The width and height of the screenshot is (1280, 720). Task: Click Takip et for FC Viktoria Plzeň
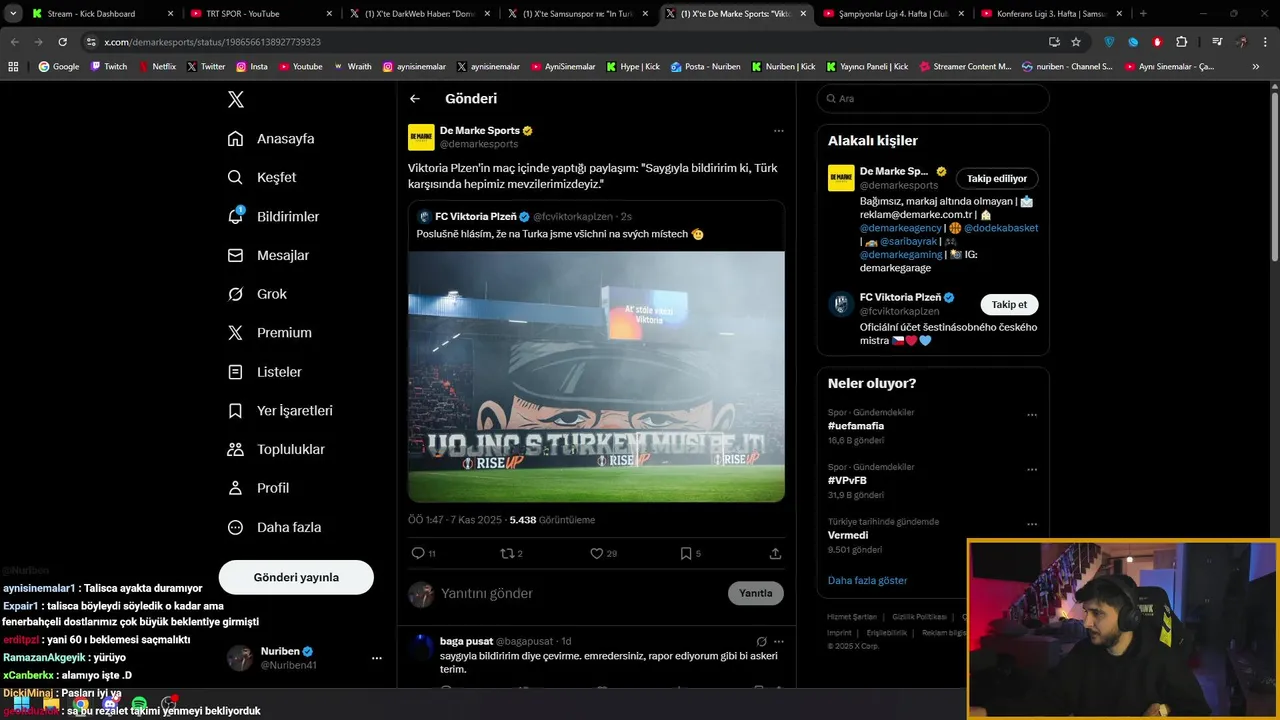(x=1009, y=304)
